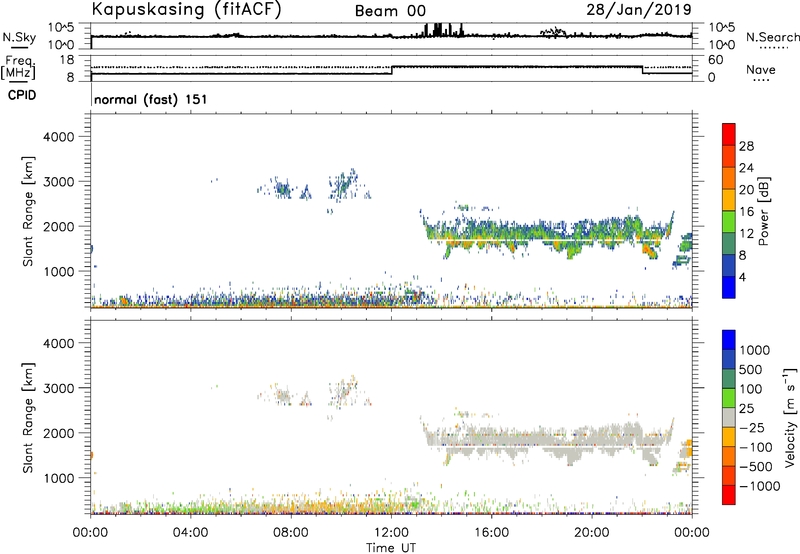Viewport: 800px width, 554px height.
Task: Click Power colorbar segment between 20 and 24
Action: [x=729, y=178]
